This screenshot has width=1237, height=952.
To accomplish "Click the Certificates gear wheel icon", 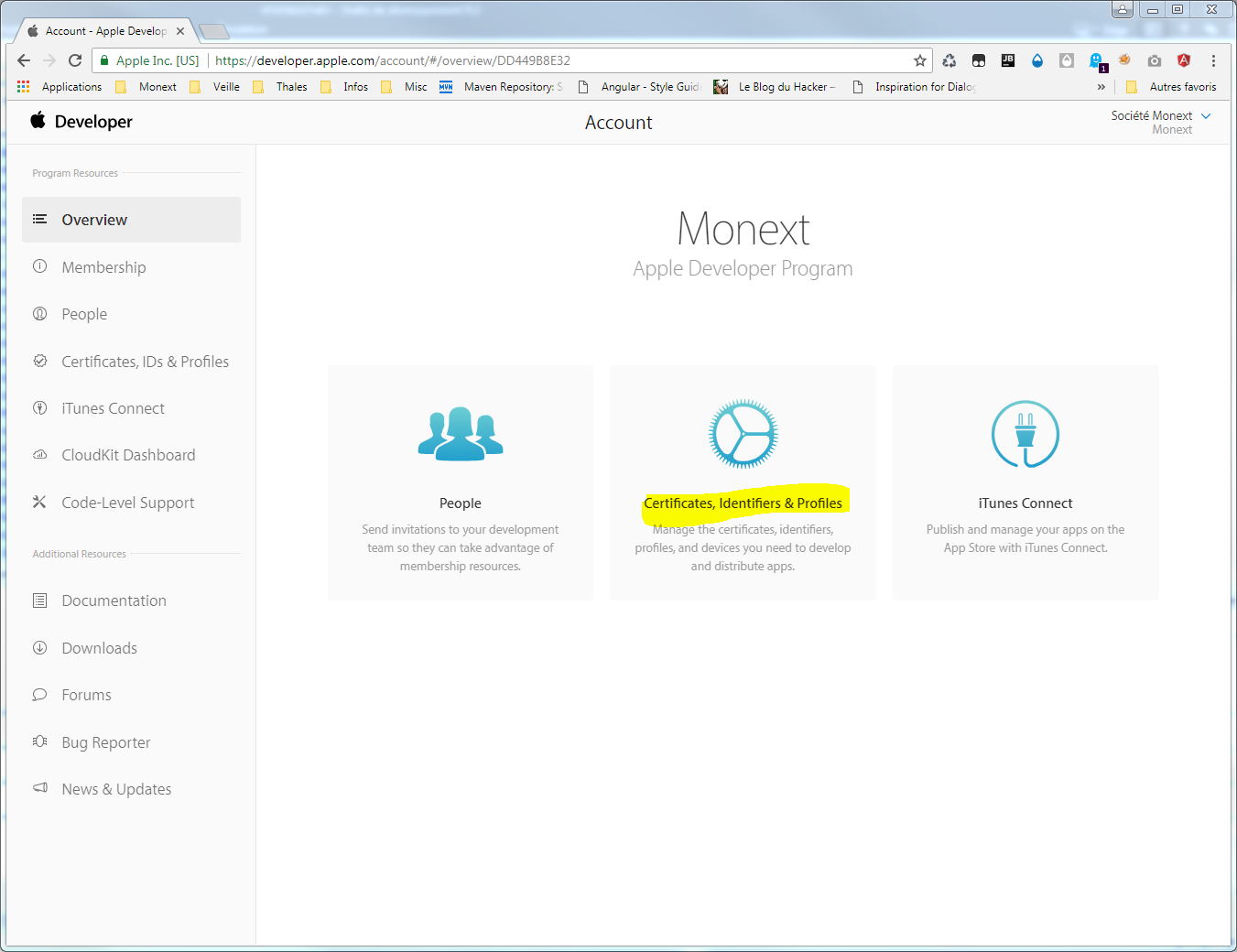I will (743, 434).
